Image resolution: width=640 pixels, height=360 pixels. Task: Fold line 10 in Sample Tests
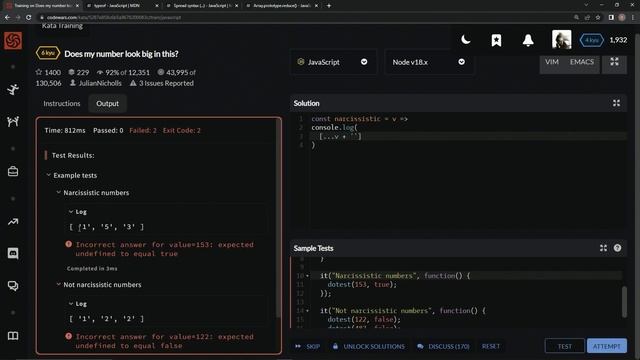coord(308,276)
